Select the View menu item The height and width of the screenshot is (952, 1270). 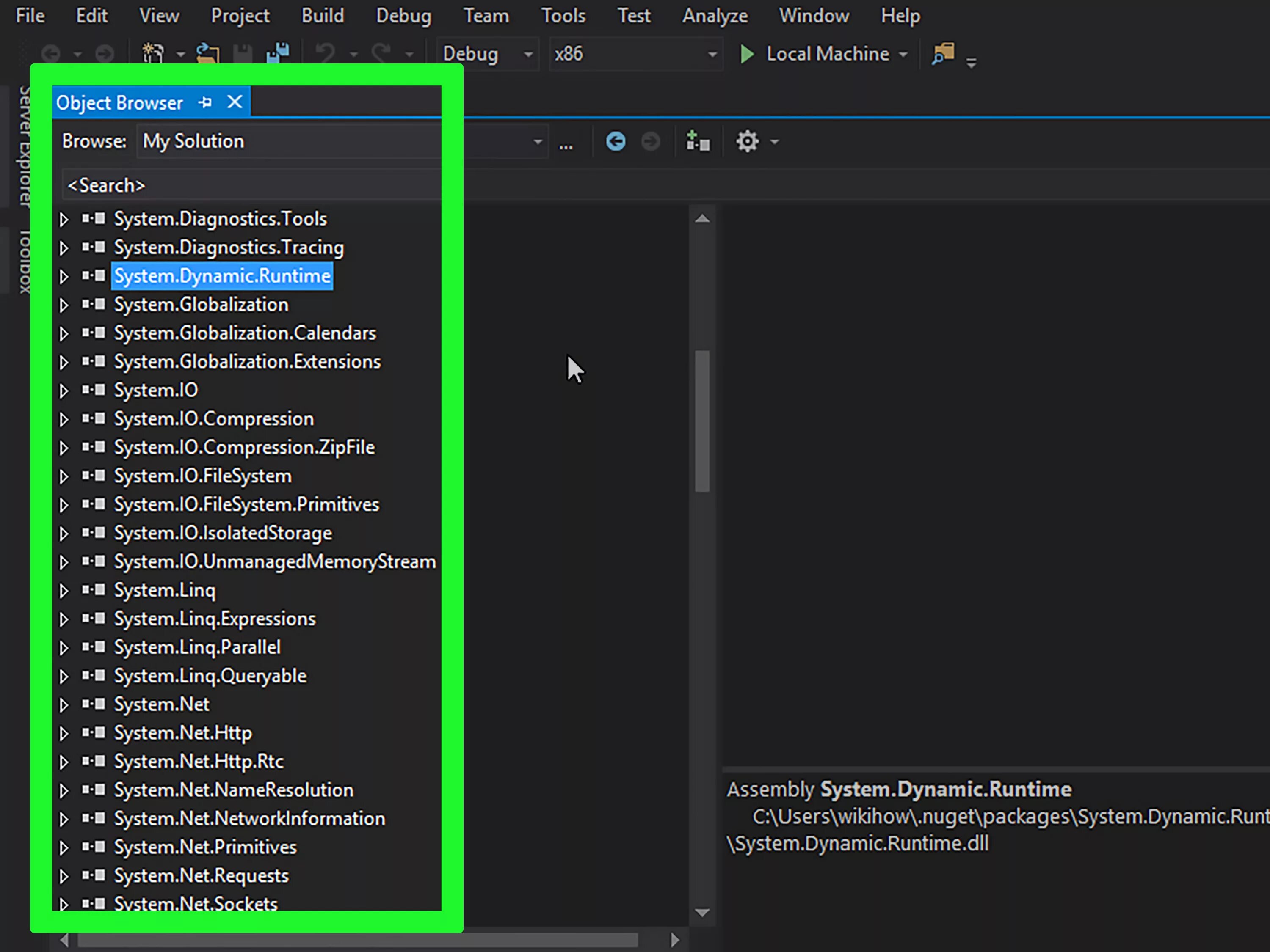(159, 15)
